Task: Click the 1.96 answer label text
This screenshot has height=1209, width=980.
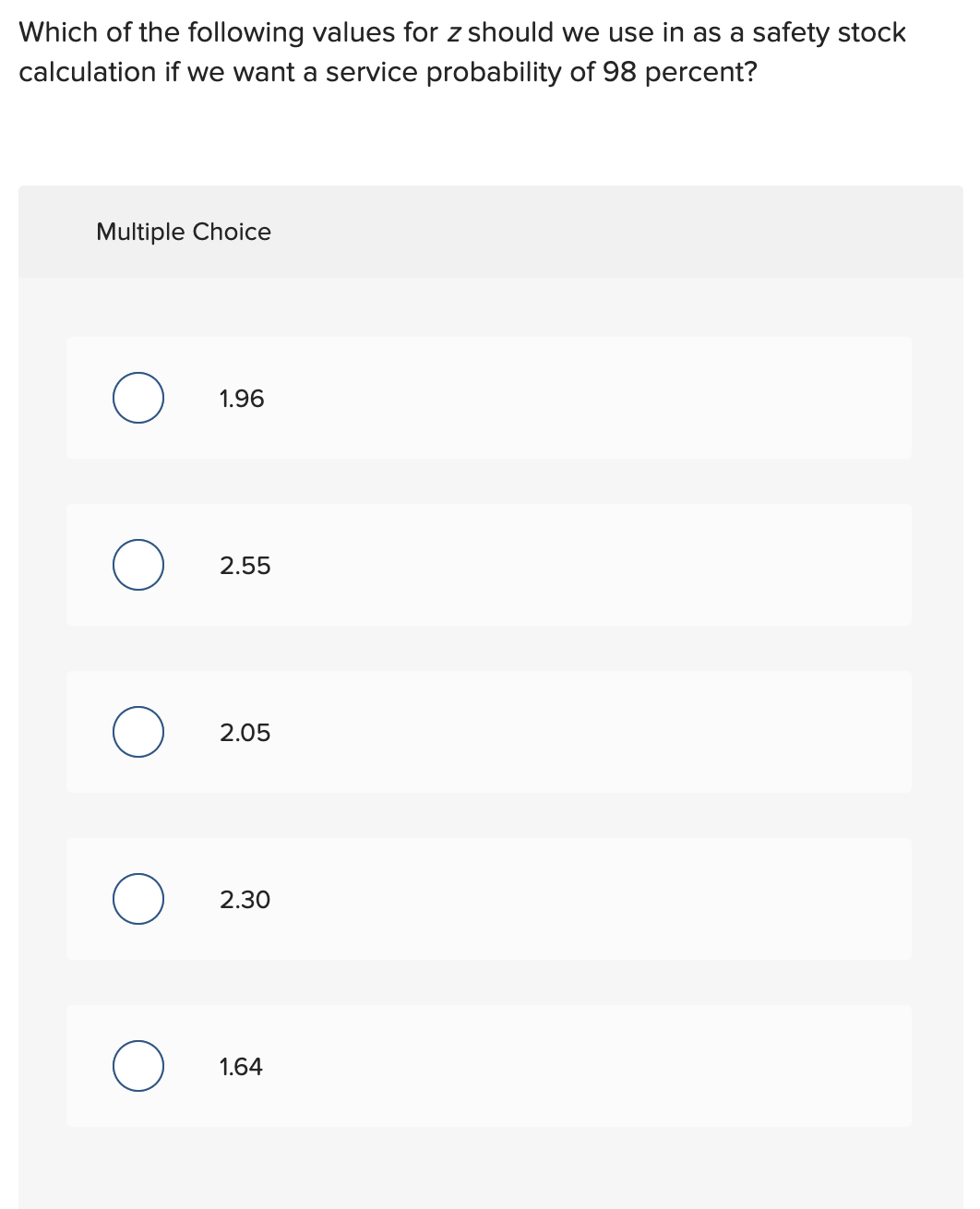Action: [x=241, y=398]
